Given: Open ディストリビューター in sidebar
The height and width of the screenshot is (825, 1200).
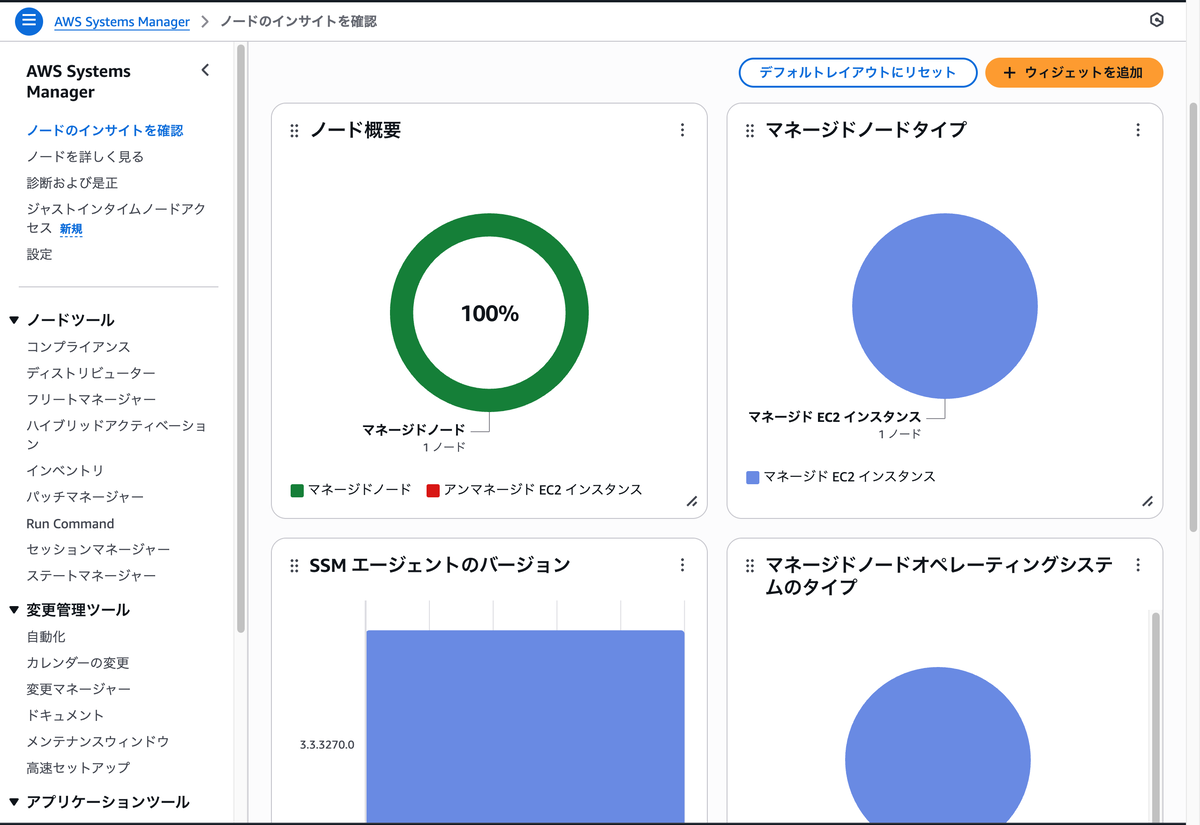Looking at the screenshot, I should (91, 373).
